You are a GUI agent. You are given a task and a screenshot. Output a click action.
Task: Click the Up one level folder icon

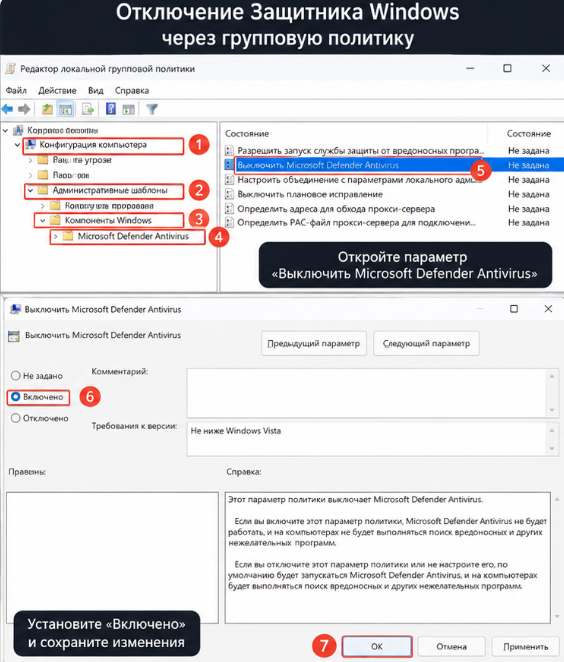tap(47, 109)
